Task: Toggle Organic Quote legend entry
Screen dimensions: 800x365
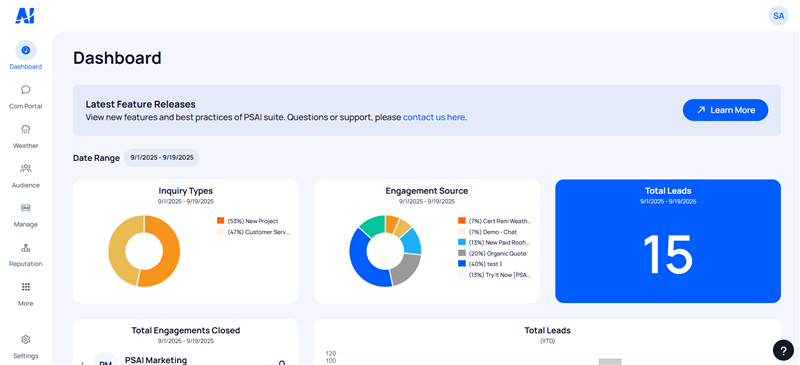Action: [492, 253]
